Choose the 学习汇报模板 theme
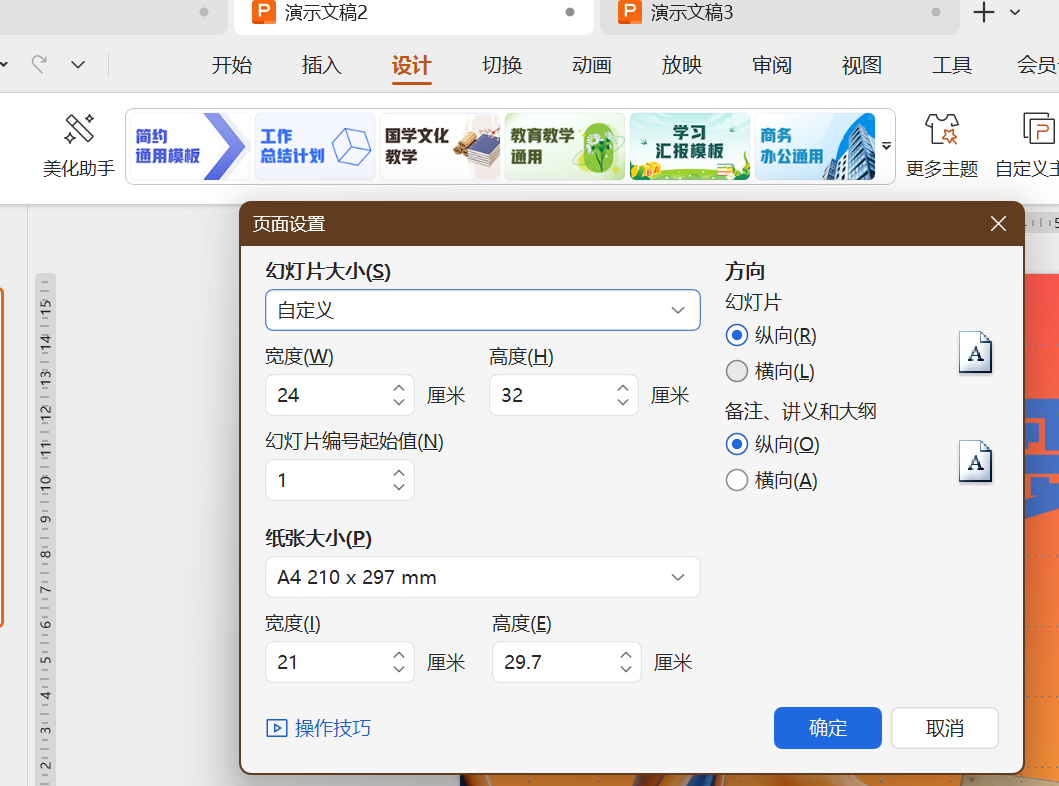The image size is (1059, 786). [x=690, y=146]
